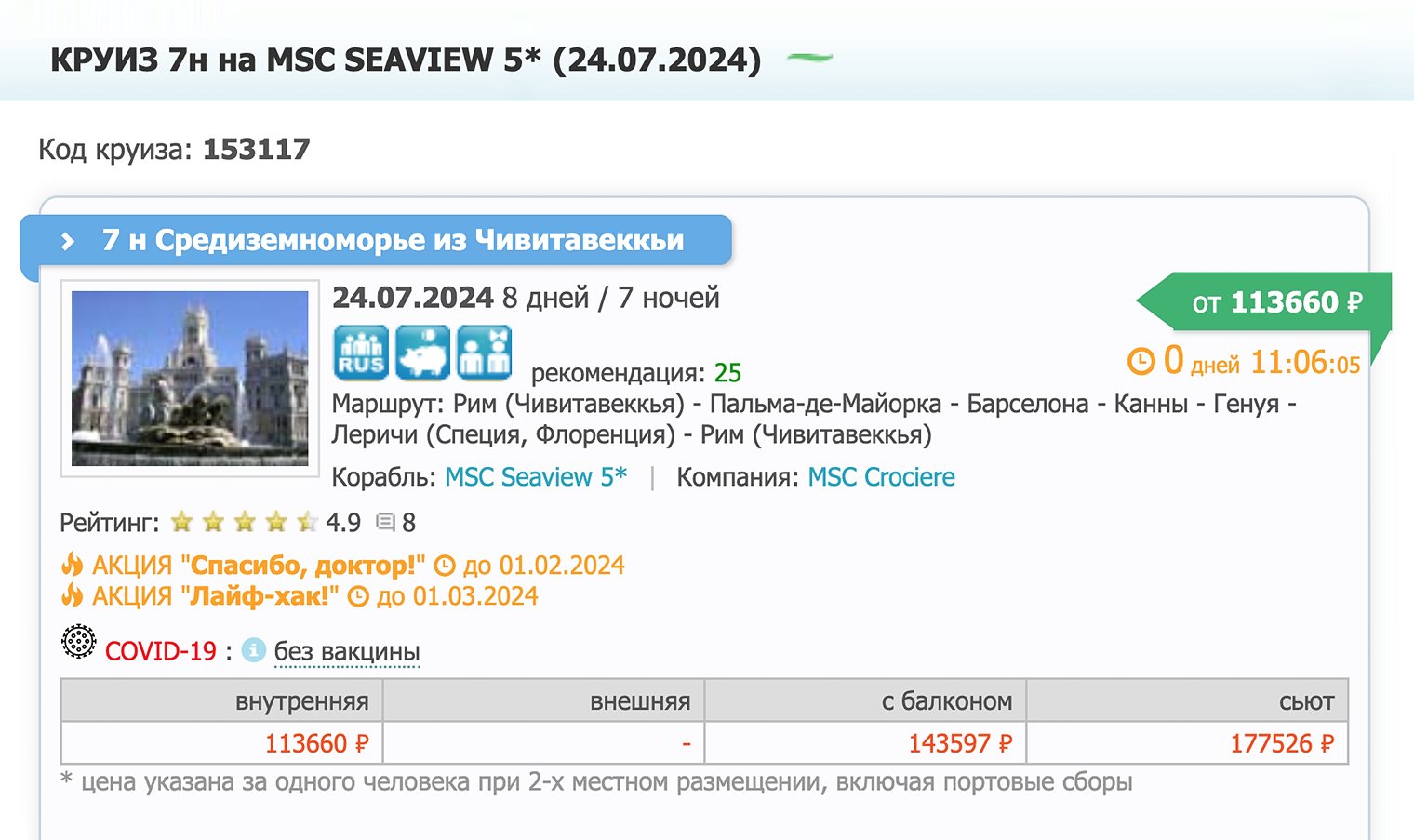Screen dimensions: 1414x840
Task: Click the dash in the внешняя price cell
Action: (x=687, y=743)
